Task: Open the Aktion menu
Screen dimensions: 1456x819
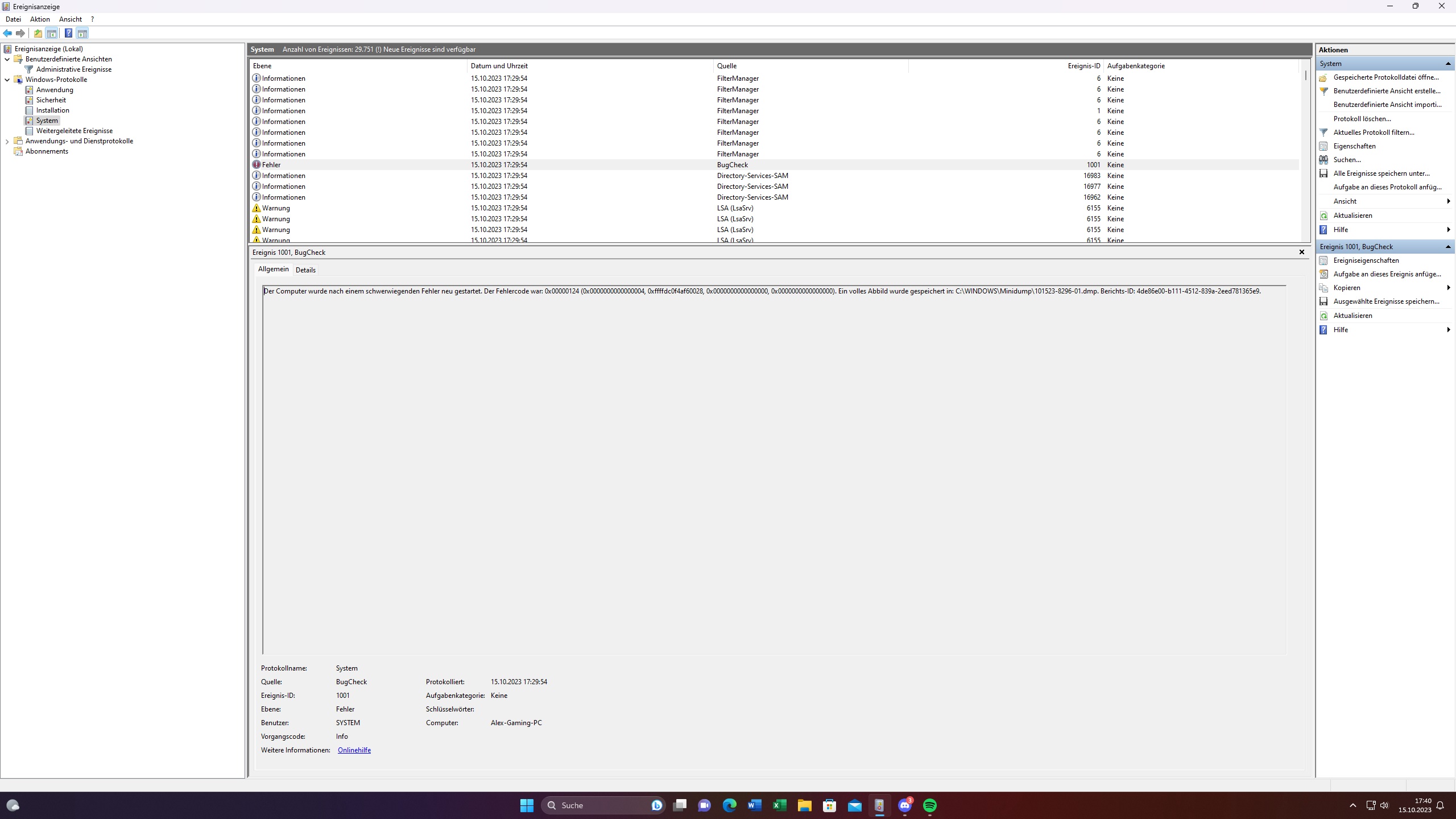Action: coord(40,19)
